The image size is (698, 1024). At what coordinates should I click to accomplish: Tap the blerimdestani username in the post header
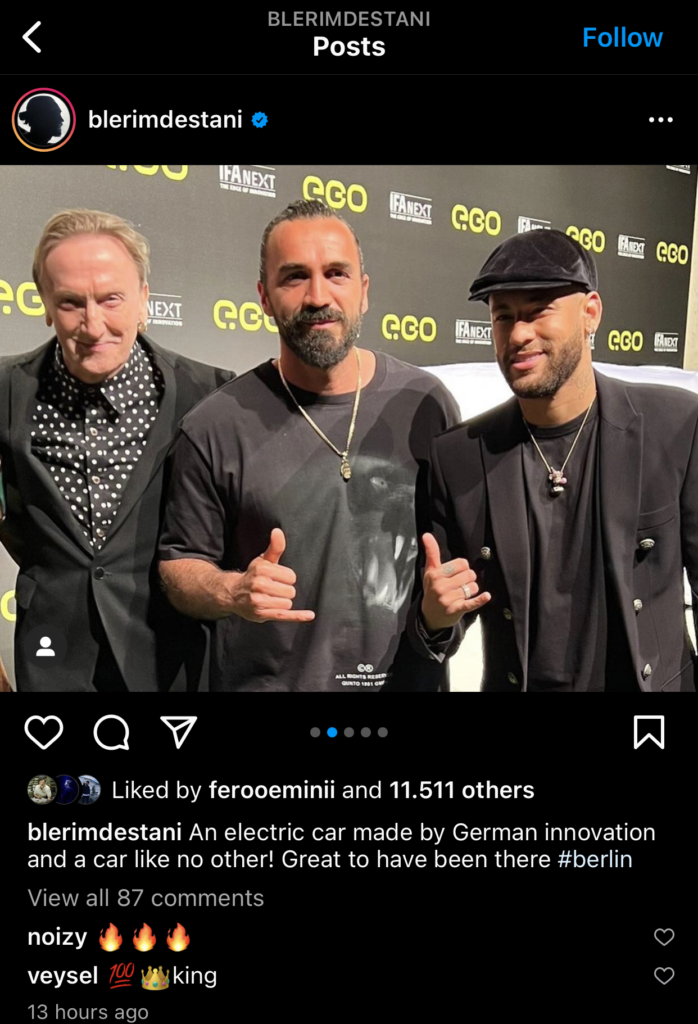click(x=165, y=120)
